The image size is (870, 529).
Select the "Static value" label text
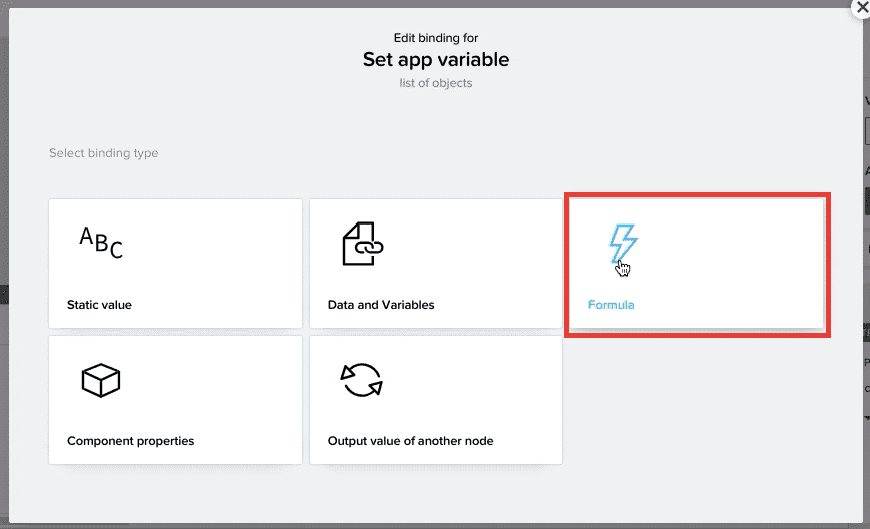(99, 305)
